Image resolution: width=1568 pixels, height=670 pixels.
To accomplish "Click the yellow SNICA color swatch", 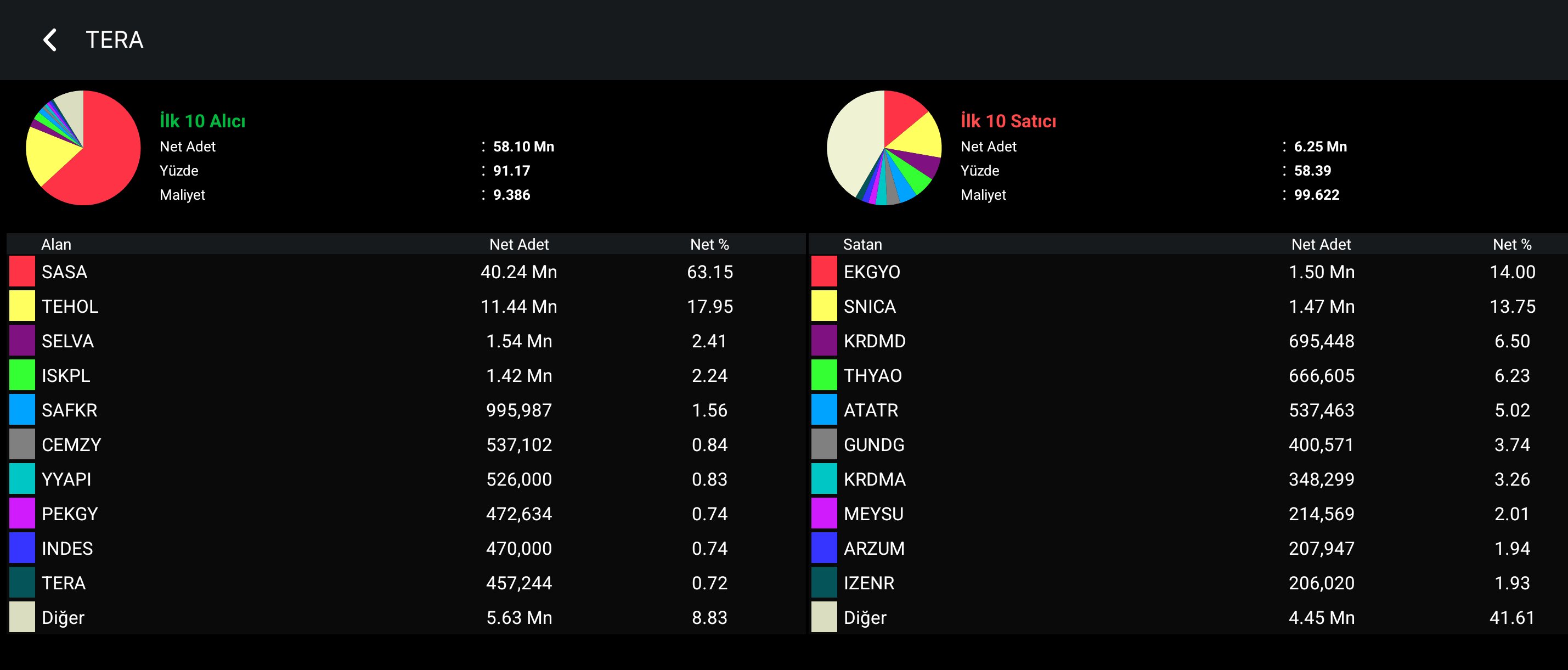I will [824, 306].
